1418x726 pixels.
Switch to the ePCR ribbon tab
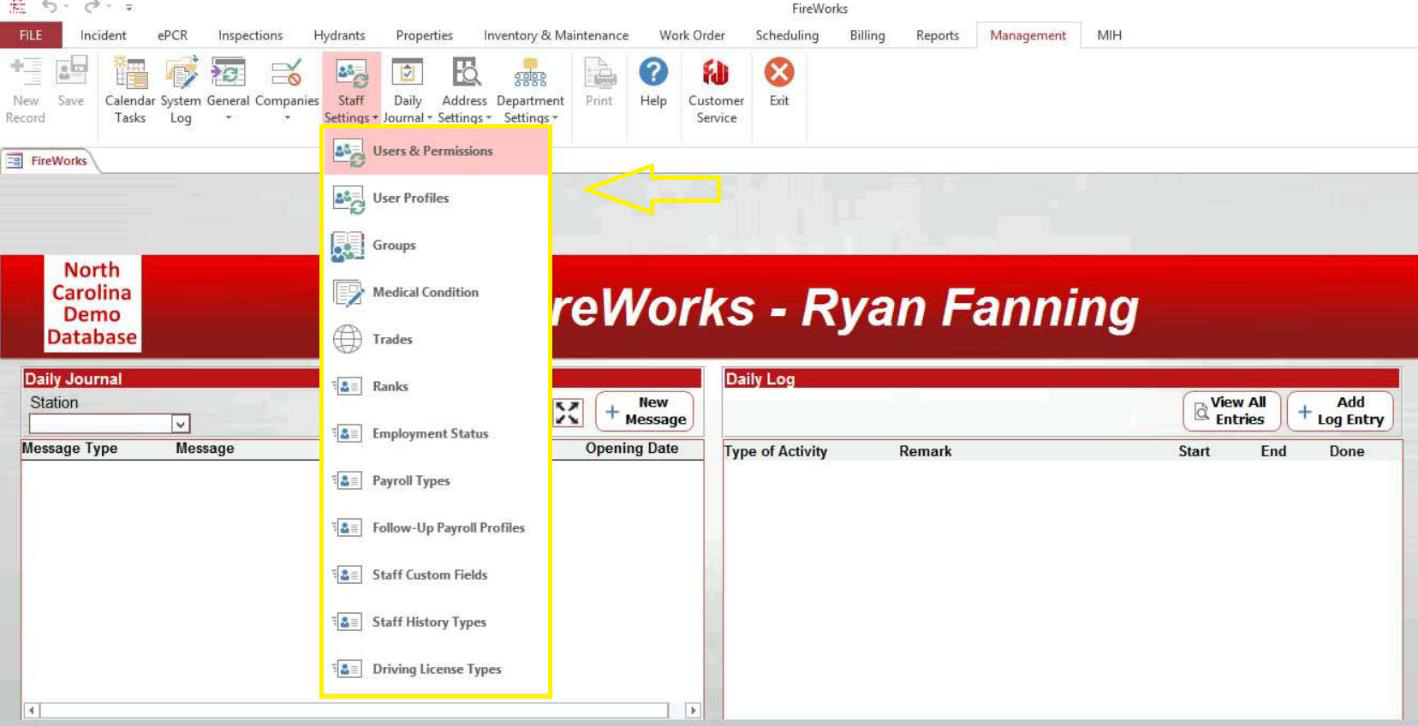tap(172, 35)
